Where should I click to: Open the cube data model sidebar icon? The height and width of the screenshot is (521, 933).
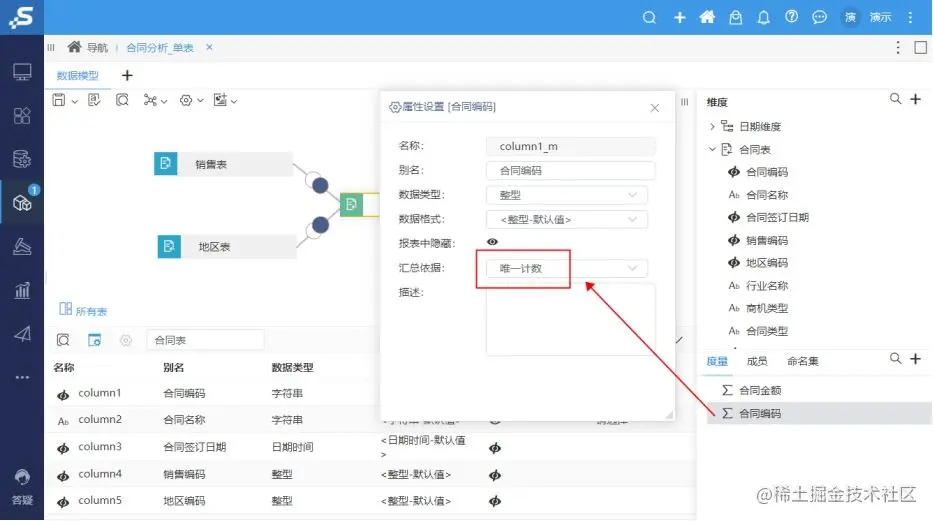pyautogui.click(x=22, y=203)
